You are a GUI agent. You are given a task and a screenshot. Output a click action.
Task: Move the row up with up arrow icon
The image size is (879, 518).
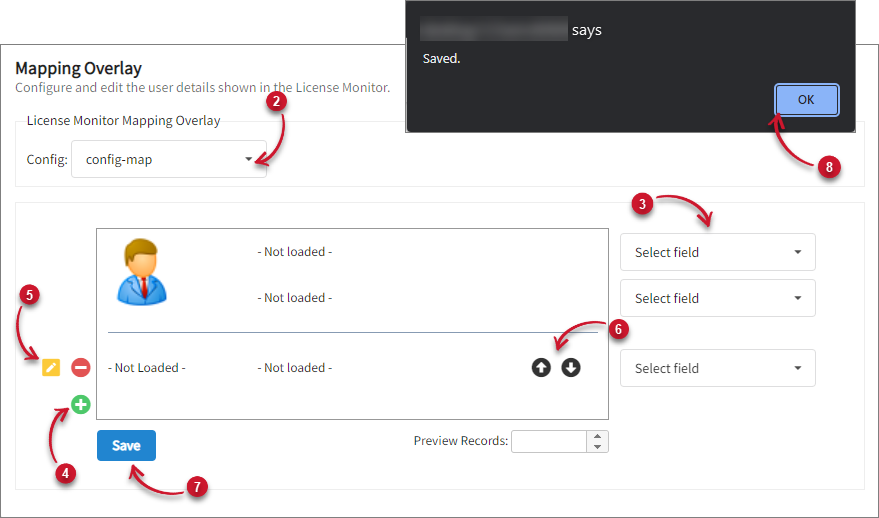pos(541,368)
